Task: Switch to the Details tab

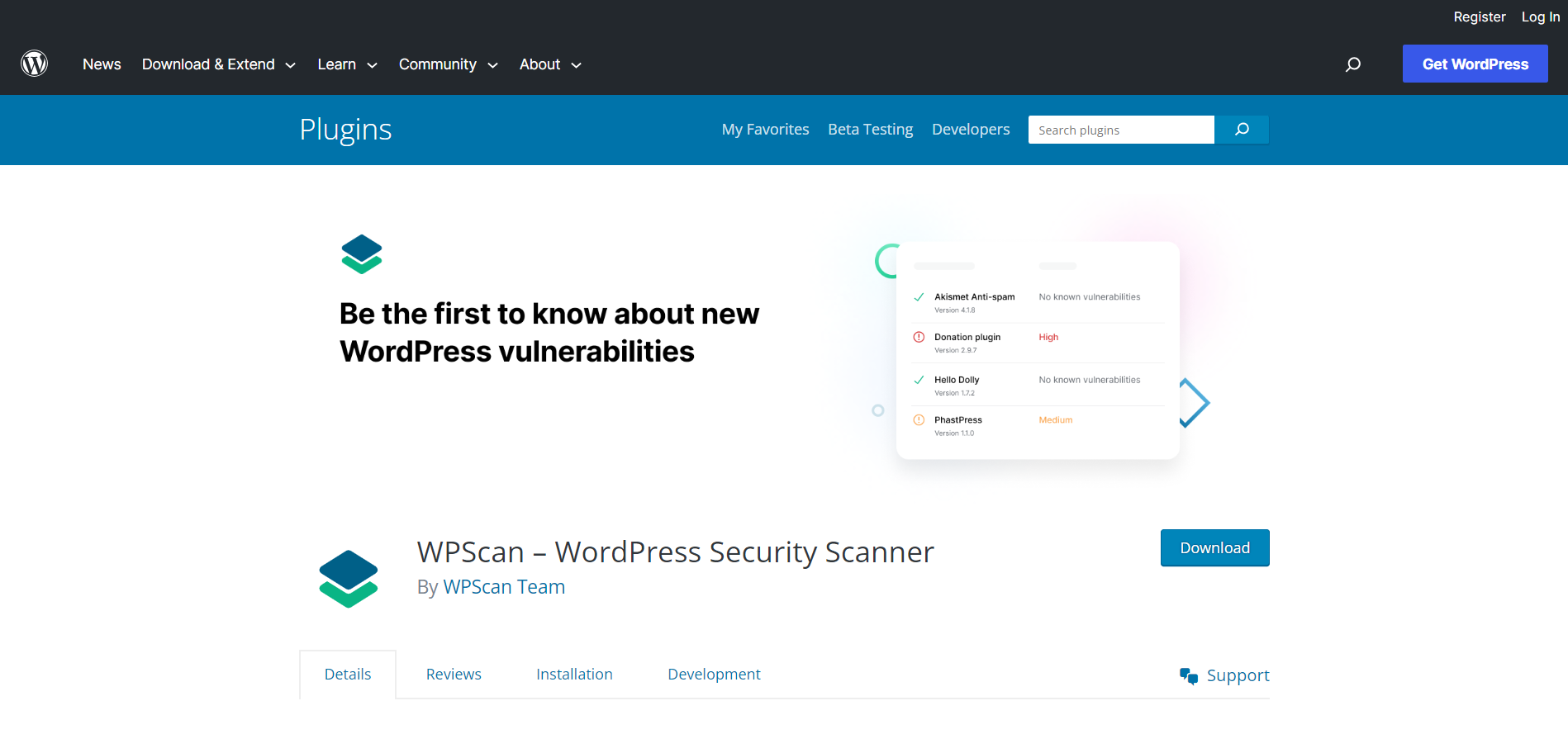Action: point(348,675)
